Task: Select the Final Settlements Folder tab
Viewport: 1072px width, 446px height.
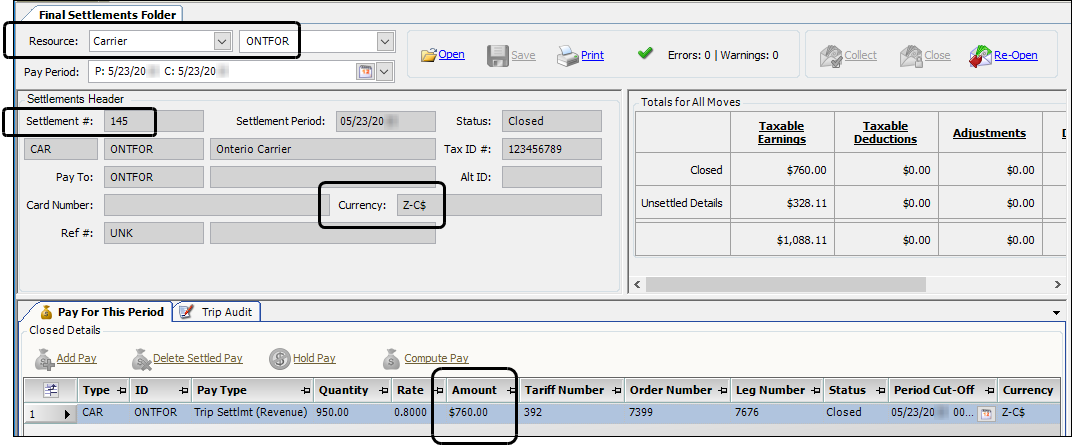Action: (x=107, y=14)
